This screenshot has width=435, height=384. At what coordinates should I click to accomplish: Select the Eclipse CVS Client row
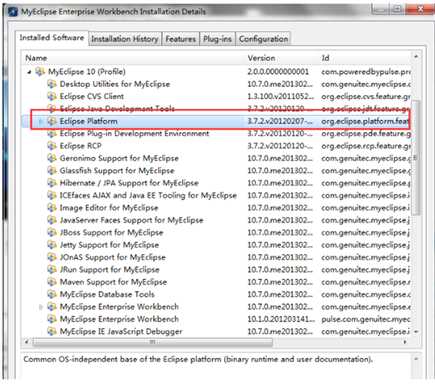click(217, 96)
